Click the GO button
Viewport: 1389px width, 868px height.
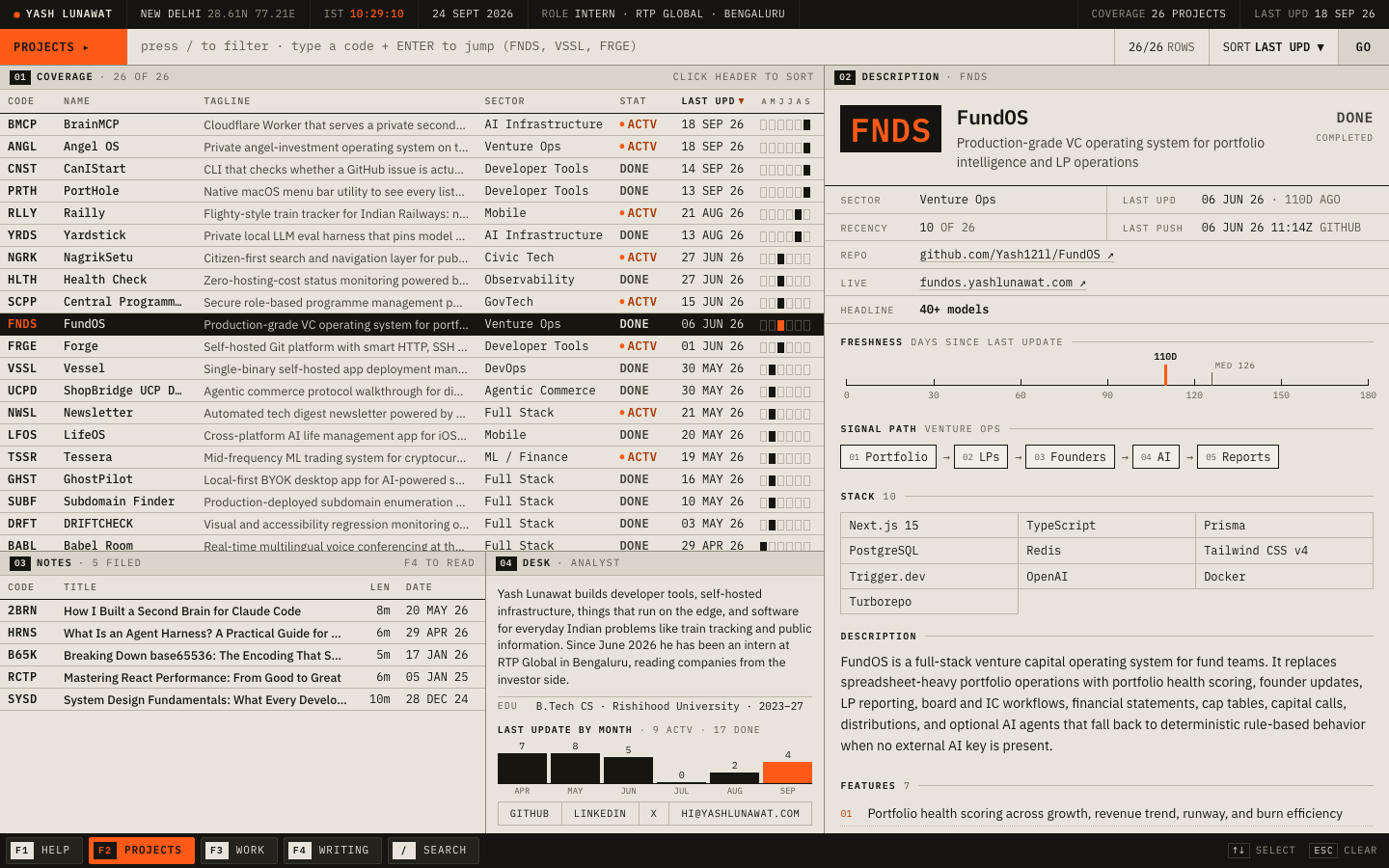(1363, 46)
